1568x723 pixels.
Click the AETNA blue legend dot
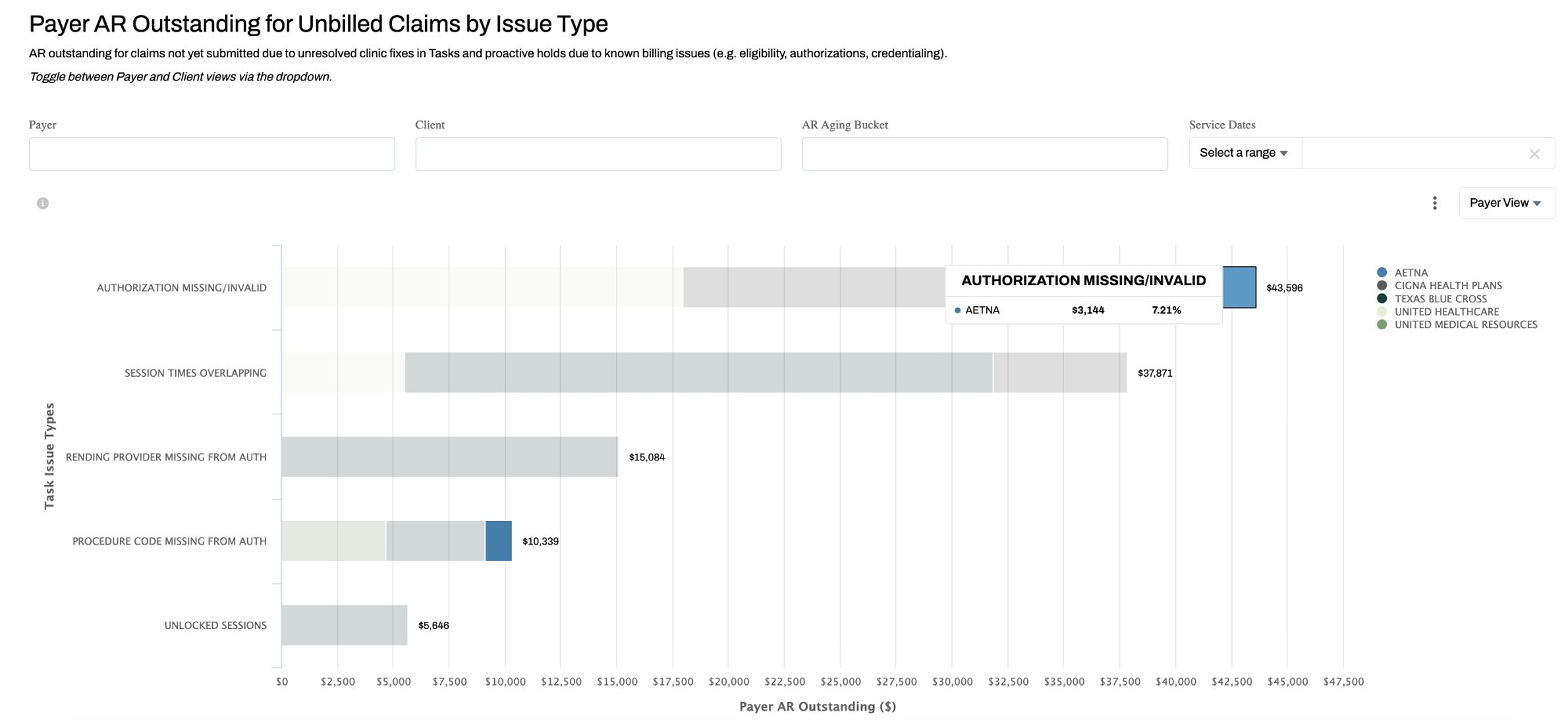coord(1379,272)
